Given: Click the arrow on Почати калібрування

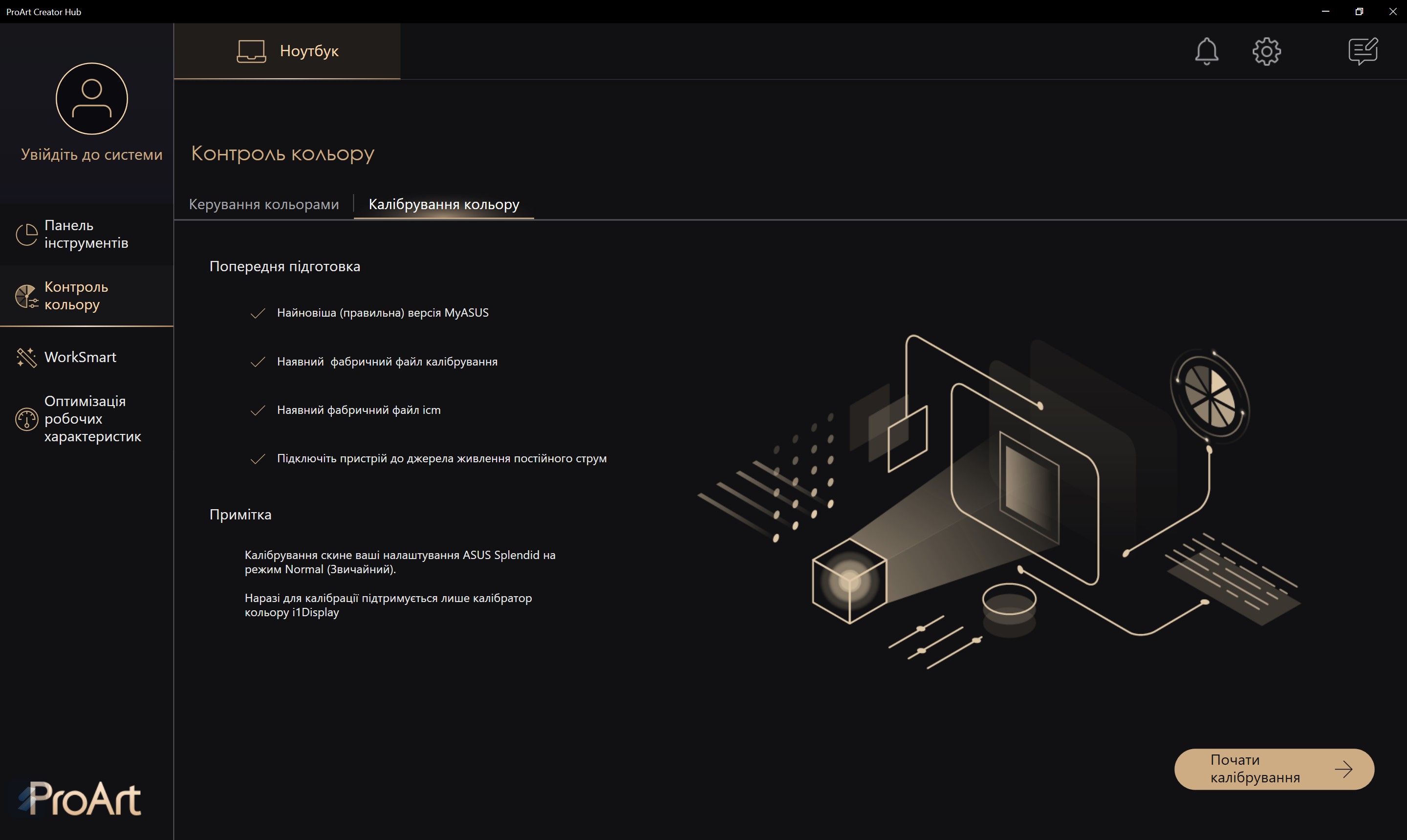Looking at the screenshot, I should (x=1343, y=769).
